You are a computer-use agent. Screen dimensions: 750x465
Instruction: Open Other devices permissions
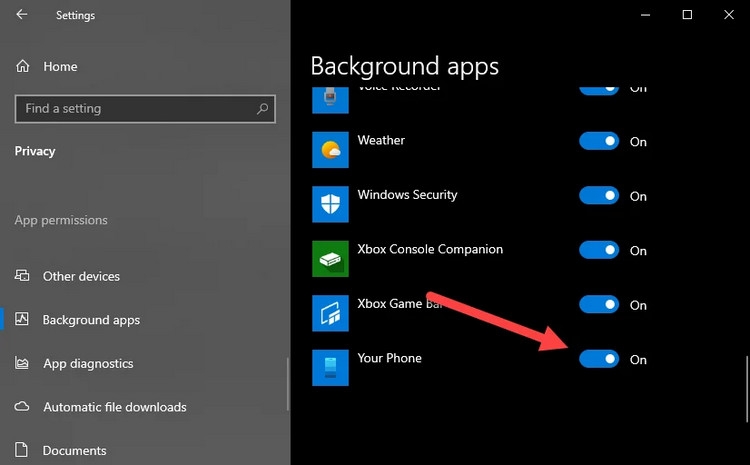[x=81, y=277]
